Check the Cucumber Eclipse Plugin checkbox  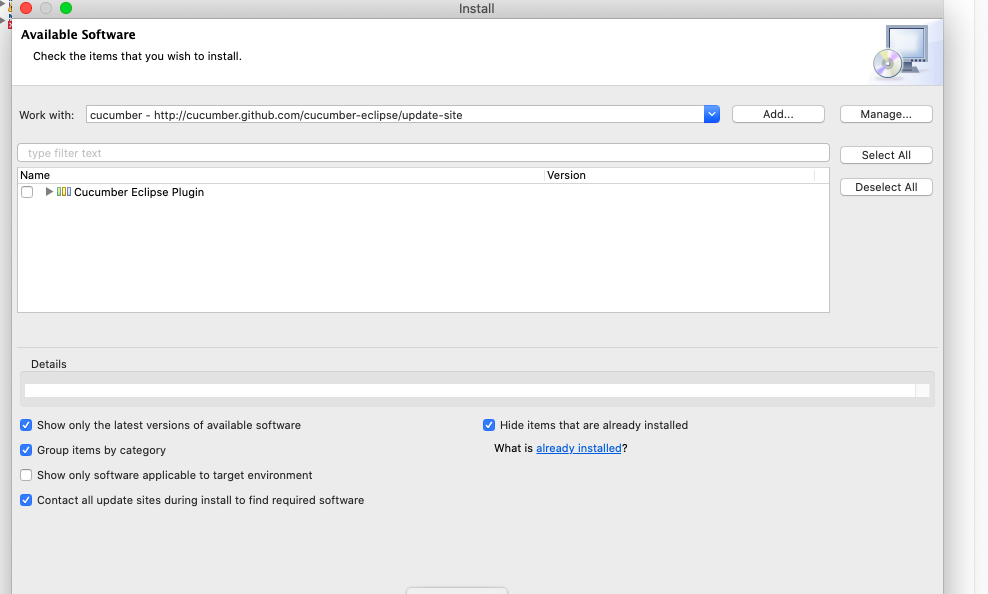[27, 192]
